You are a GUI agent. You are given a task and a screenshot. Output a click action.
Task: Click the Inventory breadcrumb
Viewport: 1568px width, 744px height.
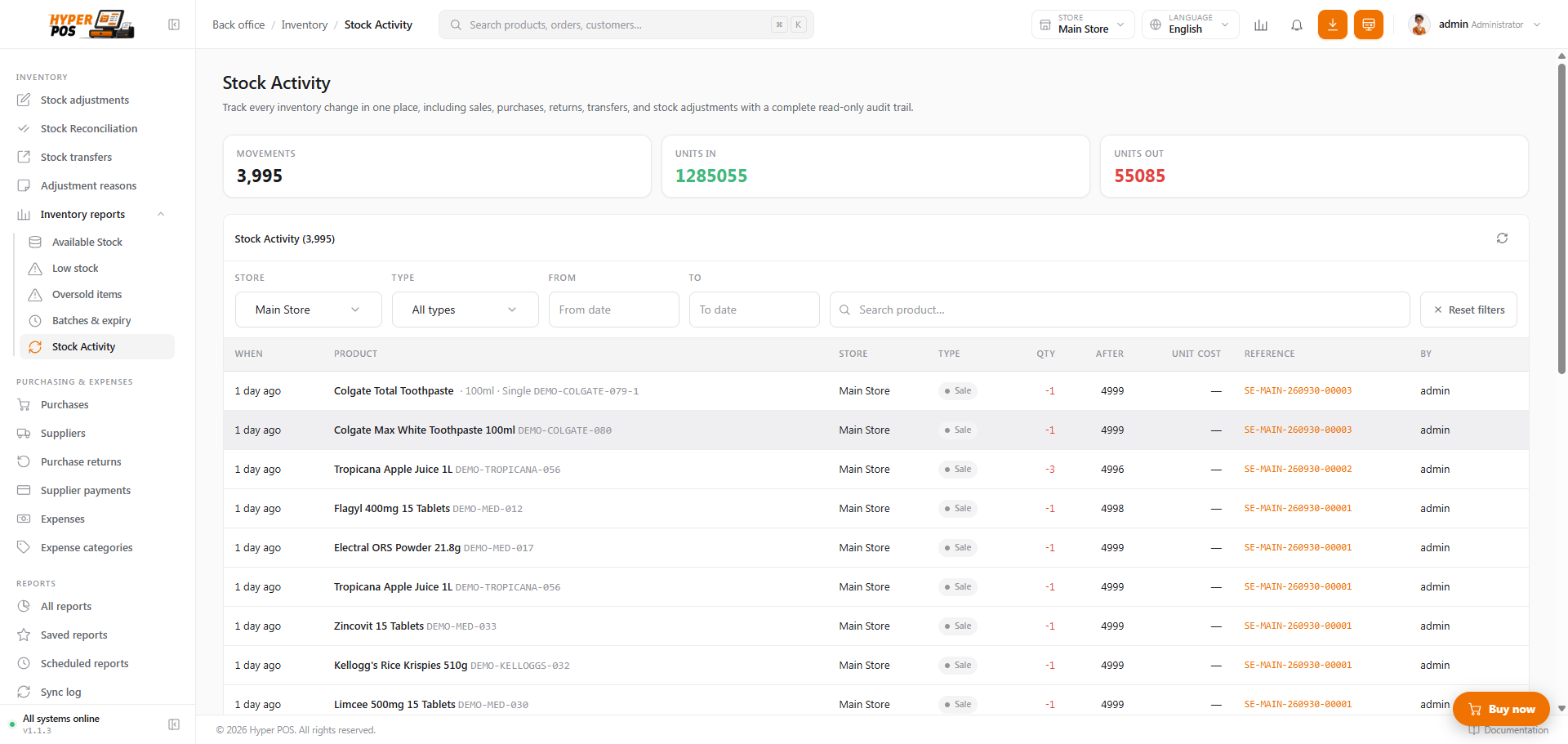click(x=305, y=25)
